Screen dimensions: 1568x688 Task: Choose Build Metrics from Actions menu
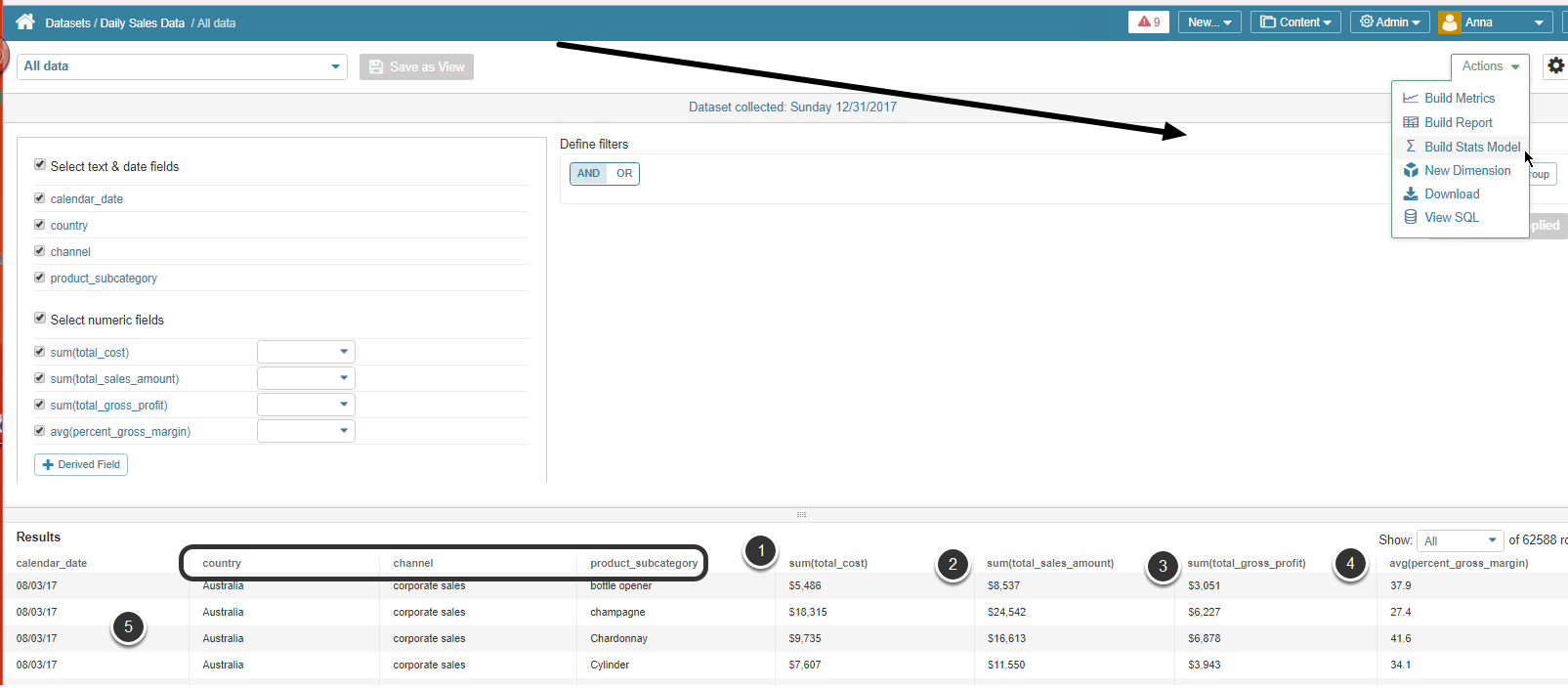click(1460, 98)
